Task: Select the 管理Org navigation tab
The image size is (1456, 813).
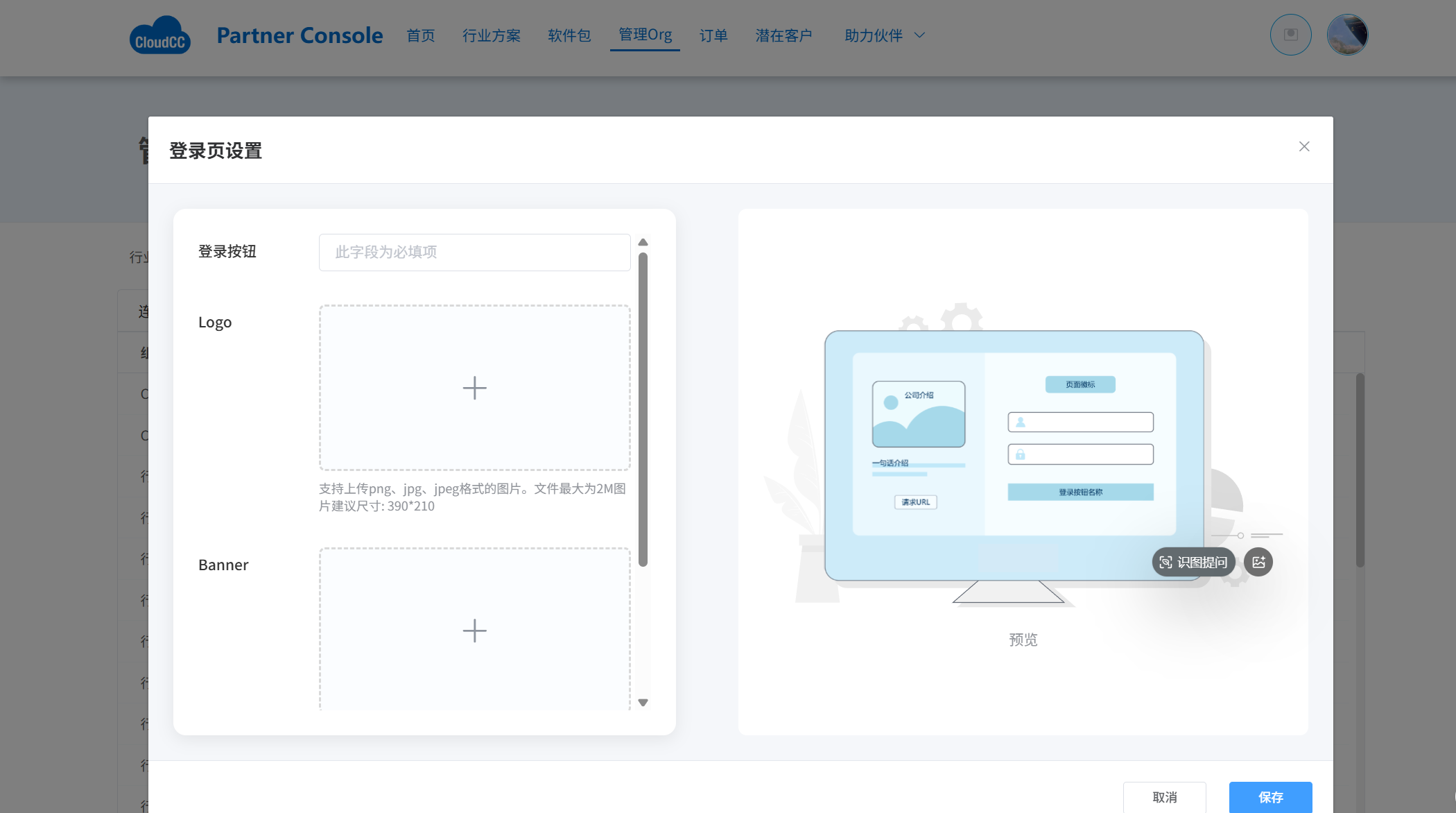Action: coord(645,35)
